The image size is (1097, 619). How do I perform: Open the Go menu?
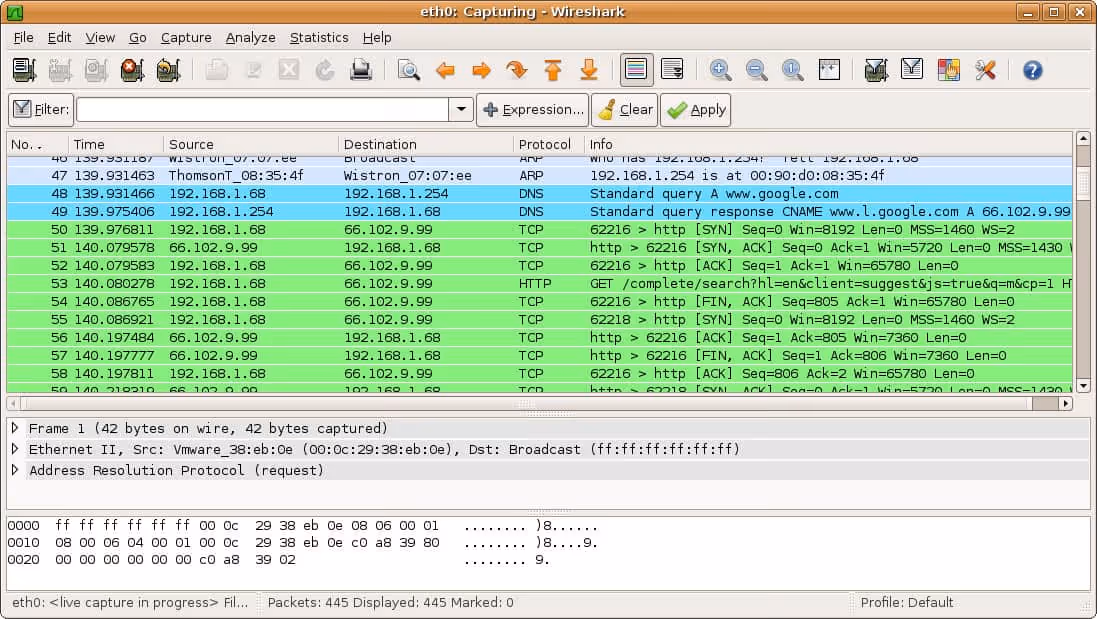click(138, 38)
